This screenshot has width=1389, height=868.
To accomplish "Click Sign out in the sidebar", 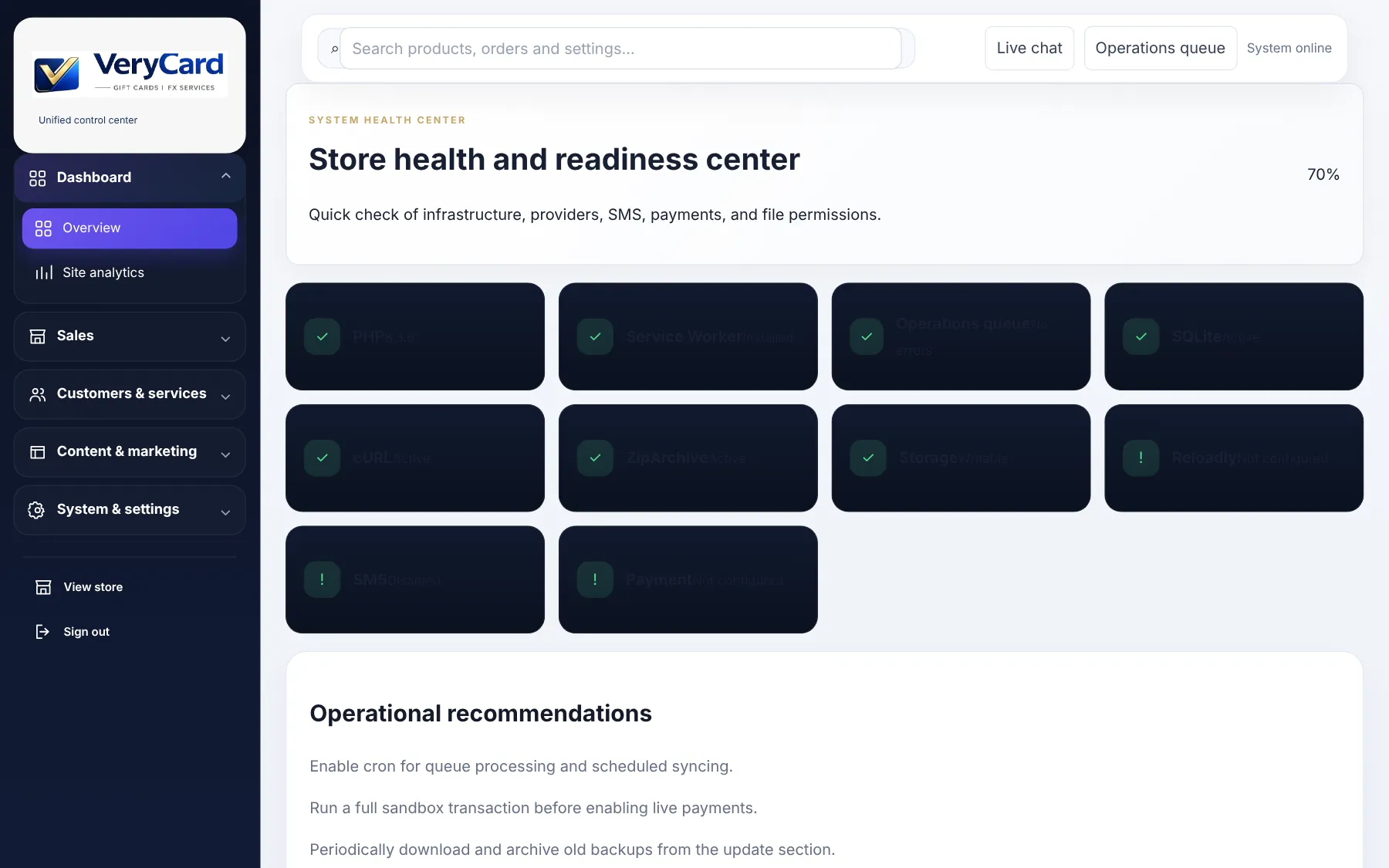I will (x=130, y=632).
